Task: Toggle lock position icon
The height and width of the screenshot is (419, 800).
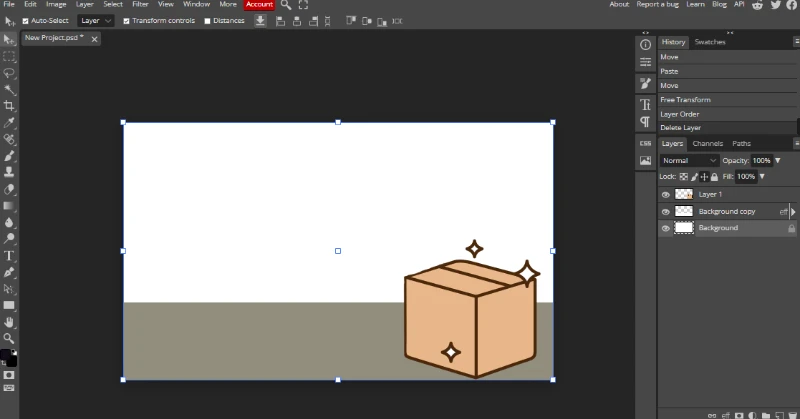Action: point(704,177)
